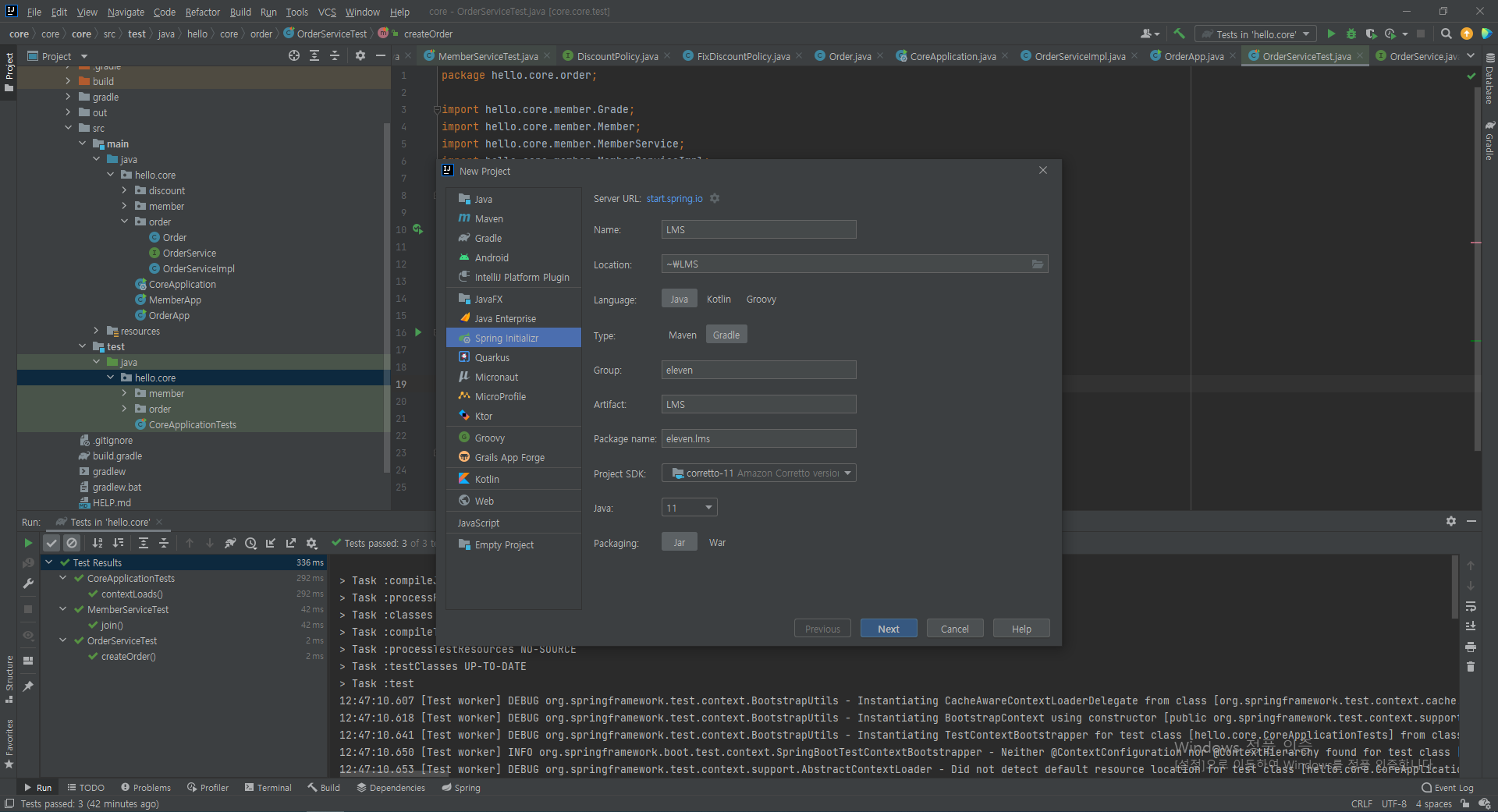Click the Server URL settings gear icon

pos(715,198)
